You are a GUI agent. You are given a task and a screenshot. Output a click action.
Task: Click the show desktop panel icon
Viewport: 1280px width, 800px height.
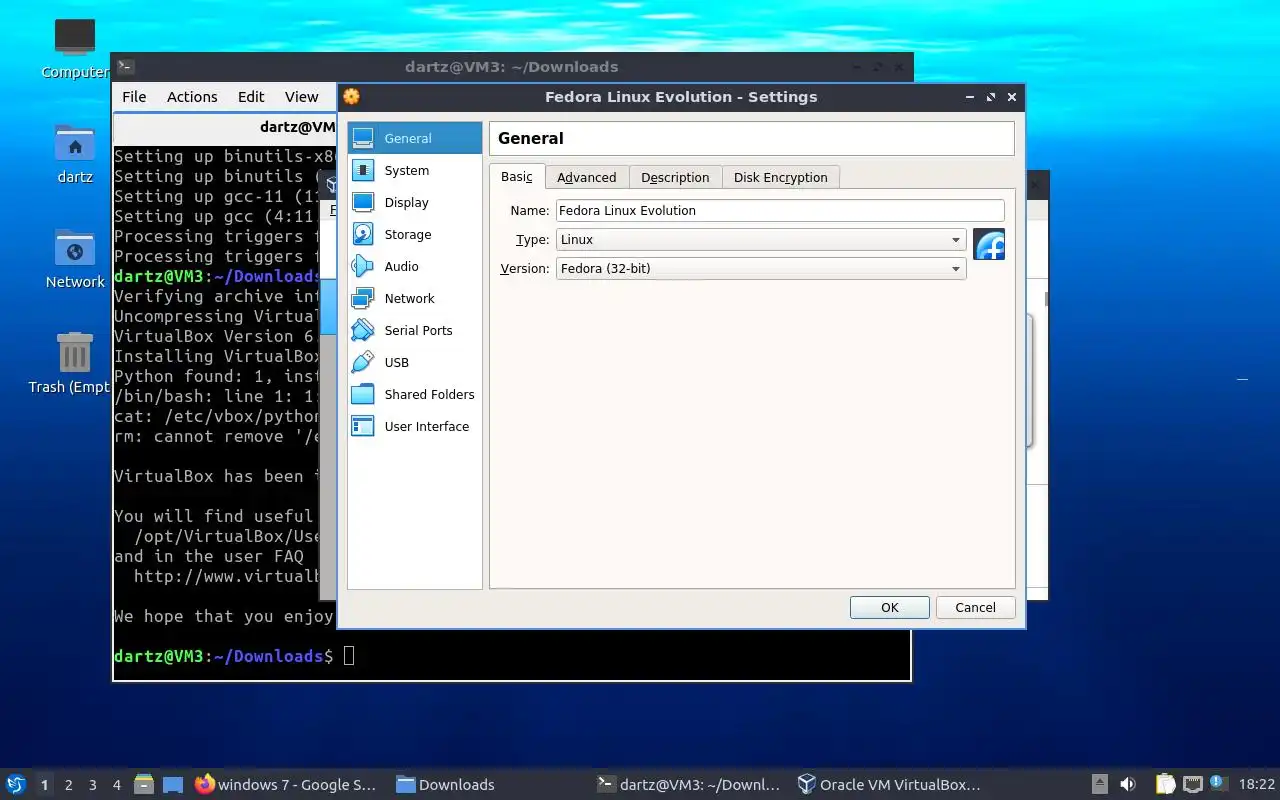click(x=173, y=785)
